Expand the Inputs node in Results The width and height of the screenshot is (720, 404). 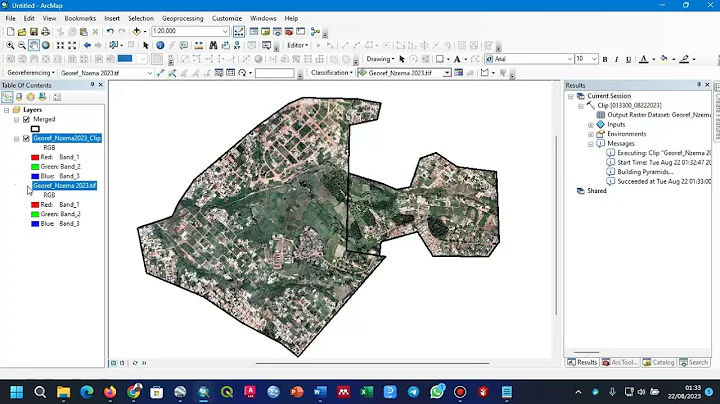591,125
